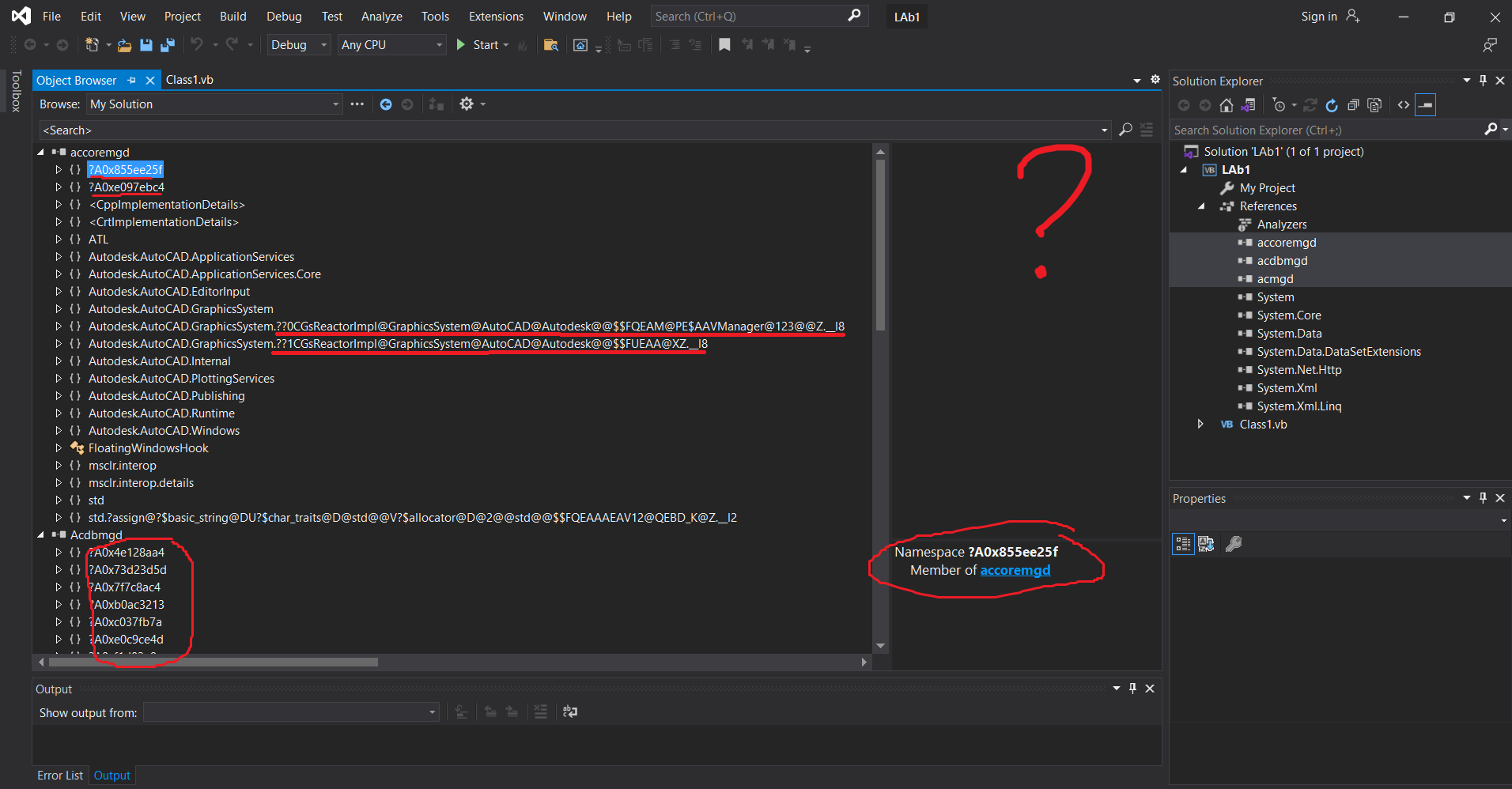This screenshot has height=789, width=1512.
Task: Click the Property Pages wrench icon
Action: (1233, 544)
